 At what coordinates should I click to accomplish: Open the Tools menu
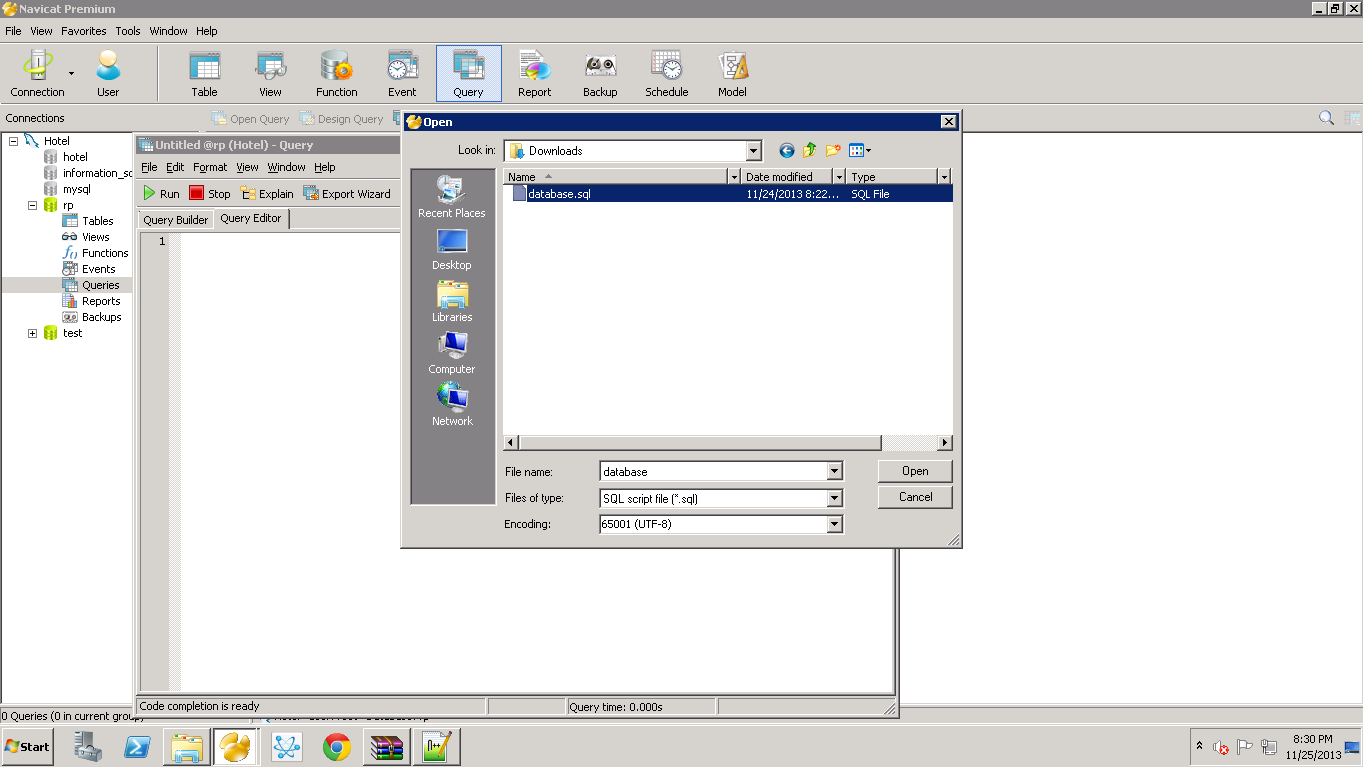pos(128,31)
